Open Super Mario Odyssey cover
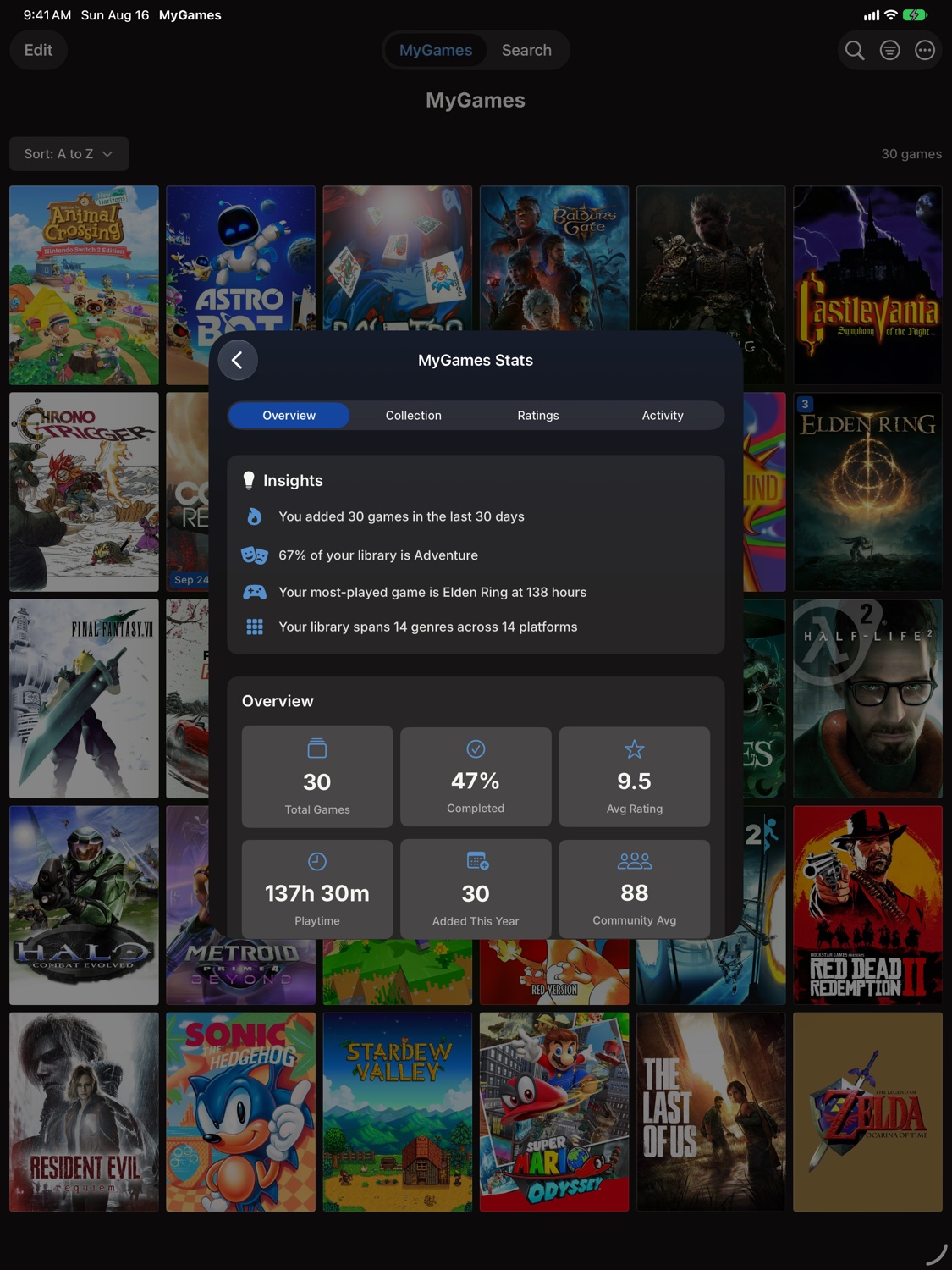Image resolution: width=952 pixels, height=1270 pixels. pyautogui.click(x=554, y=1112)
